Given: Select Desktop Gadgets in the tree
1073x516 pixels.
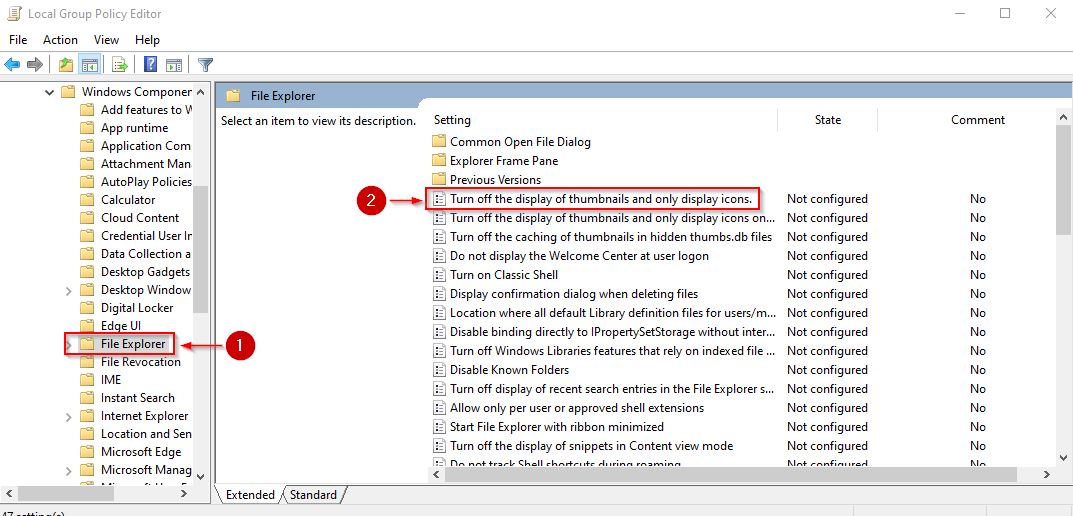Looking at the screenshot, I should 146,272.
